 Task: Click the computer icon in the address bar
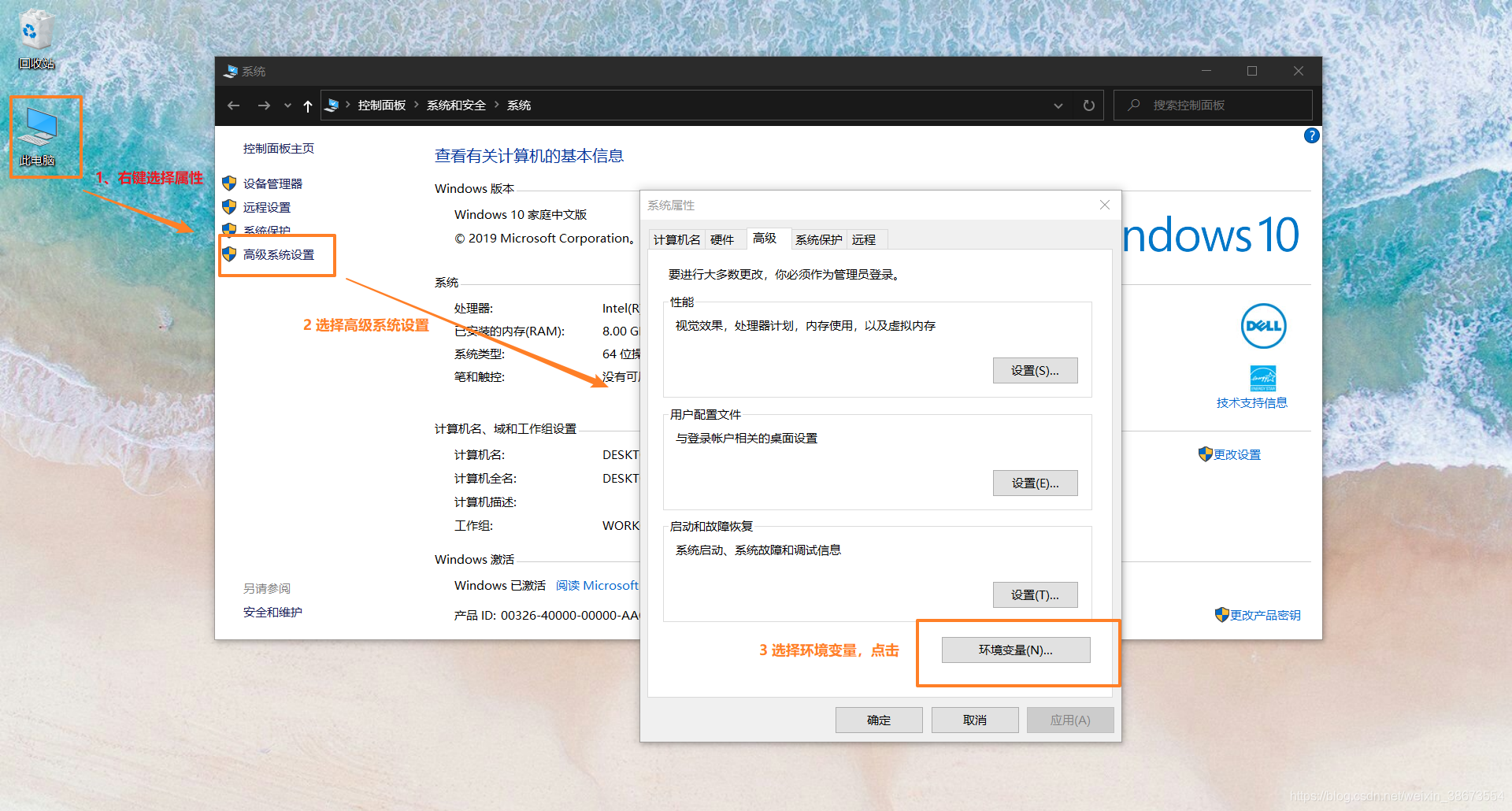(x=332, y=105)
